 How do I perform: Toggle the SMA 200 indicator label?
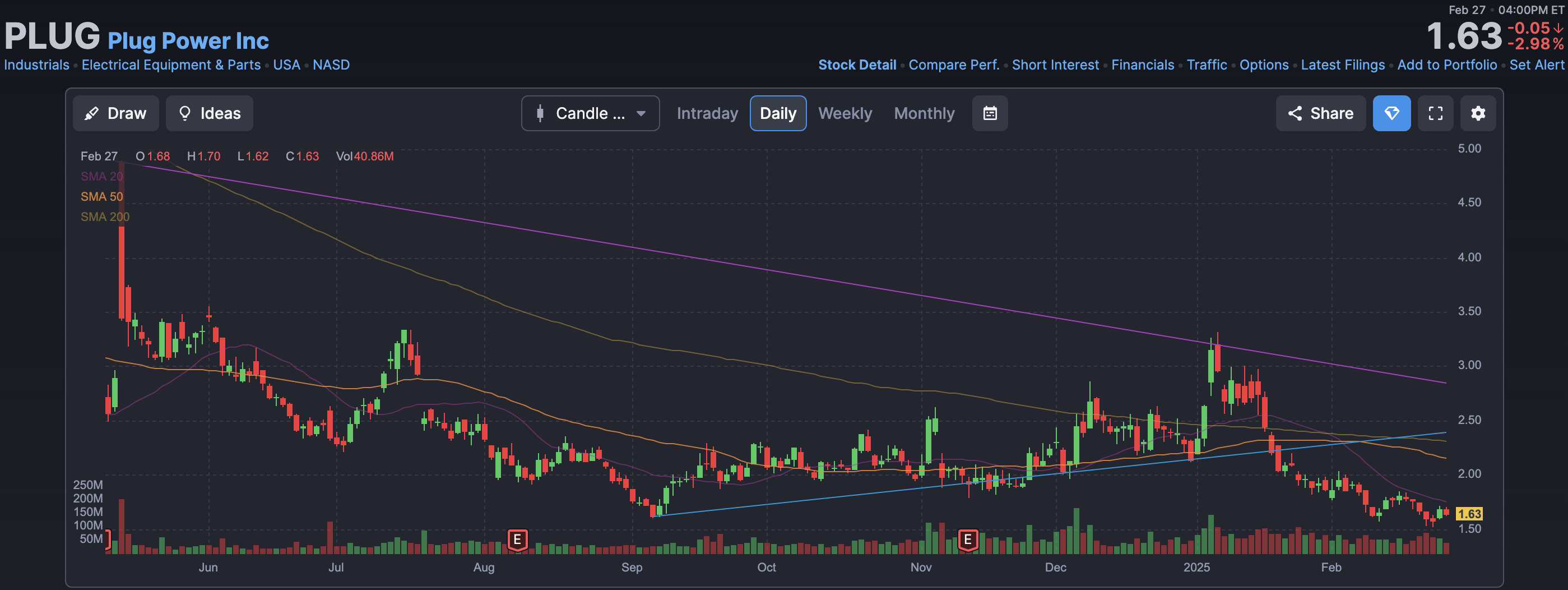105,216
